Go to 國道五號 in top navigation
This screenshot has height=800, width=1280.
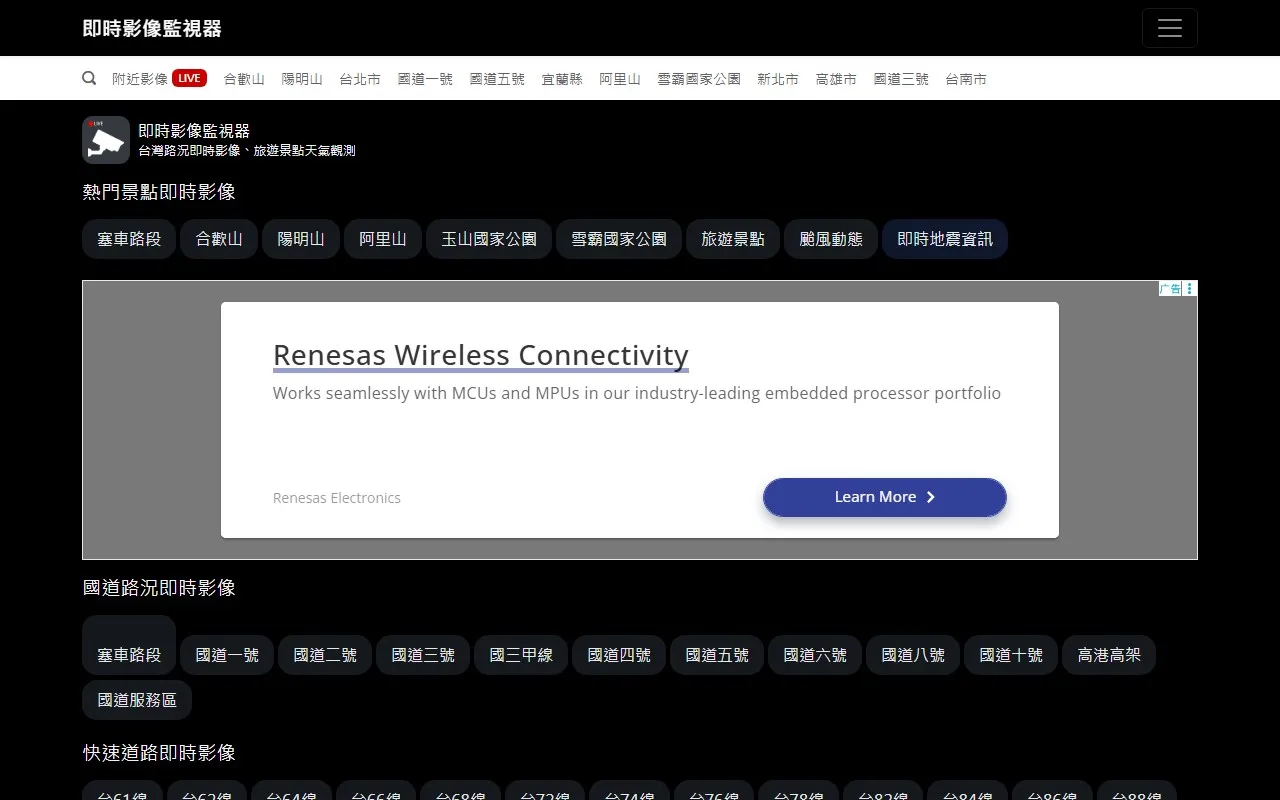tap(497, 79)
